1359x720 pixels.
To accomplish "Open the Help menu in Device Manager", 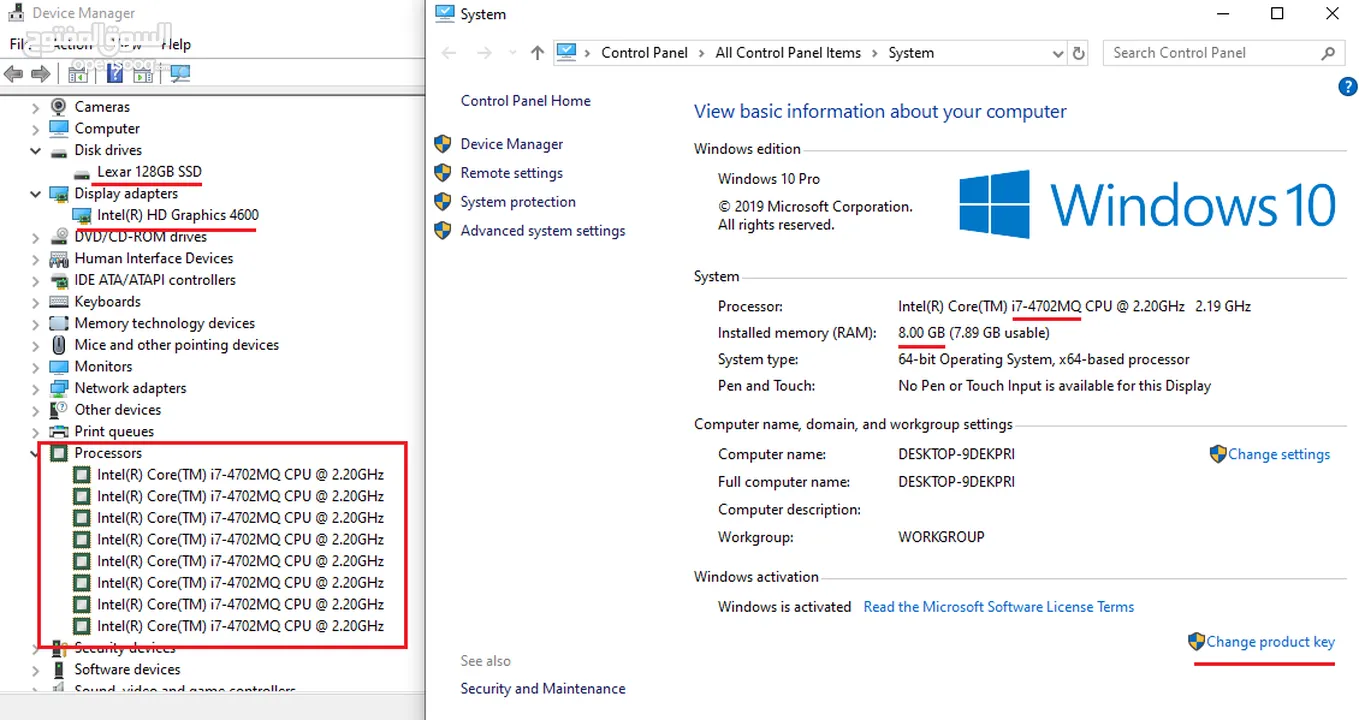I will tap(176, 44).
